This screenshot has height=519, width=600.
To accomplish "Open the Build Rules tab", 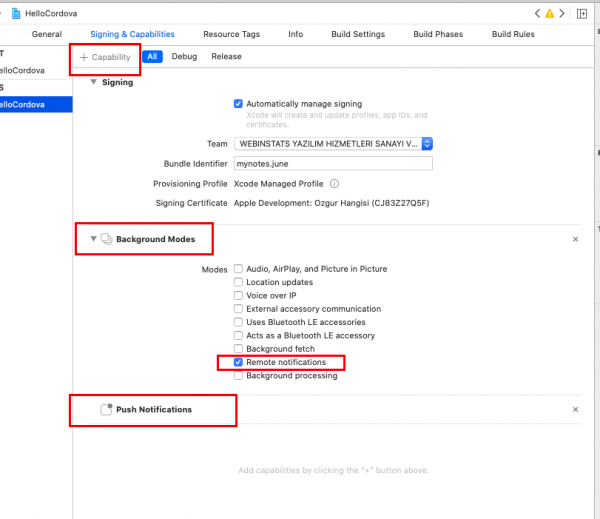I will click(513, 34).
